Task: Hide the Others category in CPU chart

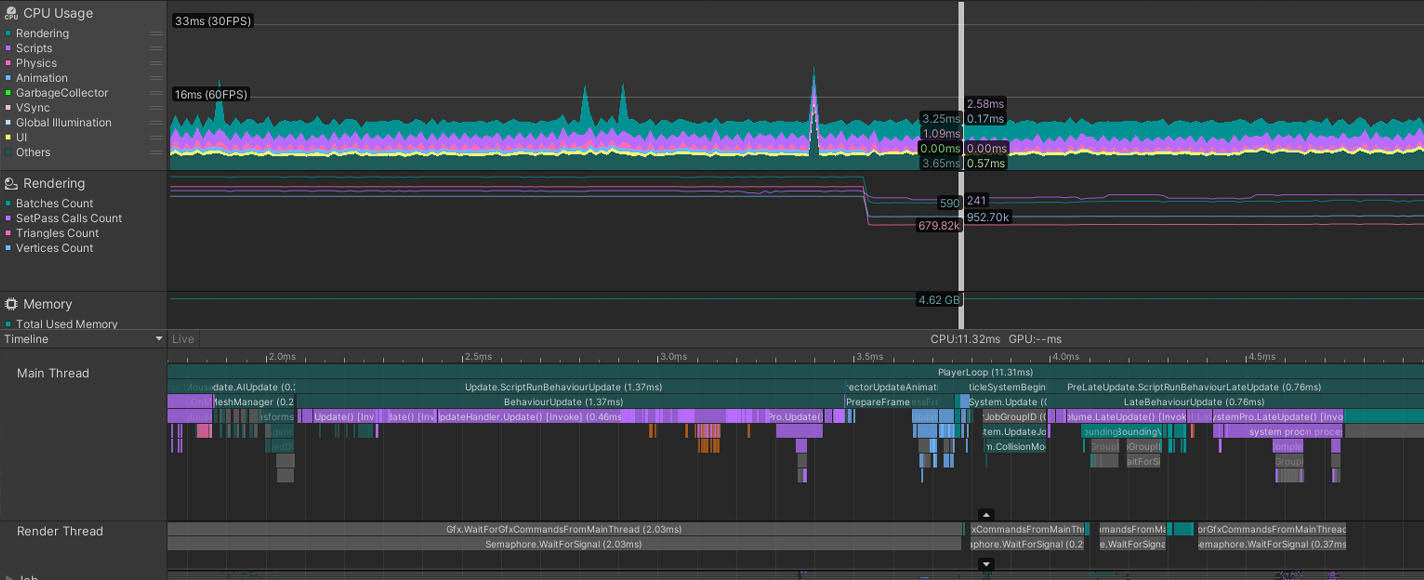Action: 7,153
